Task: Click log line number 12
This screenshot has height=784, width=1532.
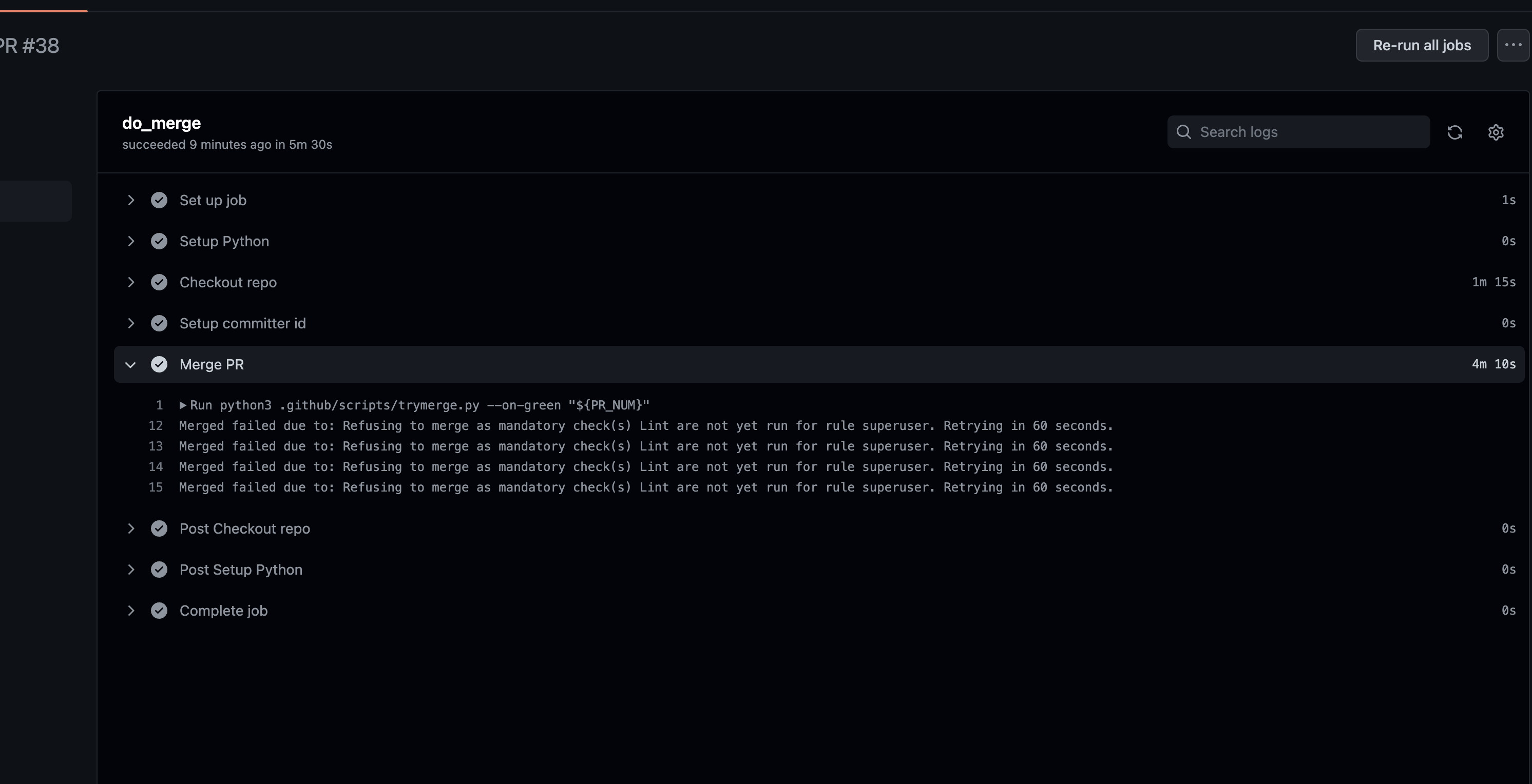Action: 156,425
